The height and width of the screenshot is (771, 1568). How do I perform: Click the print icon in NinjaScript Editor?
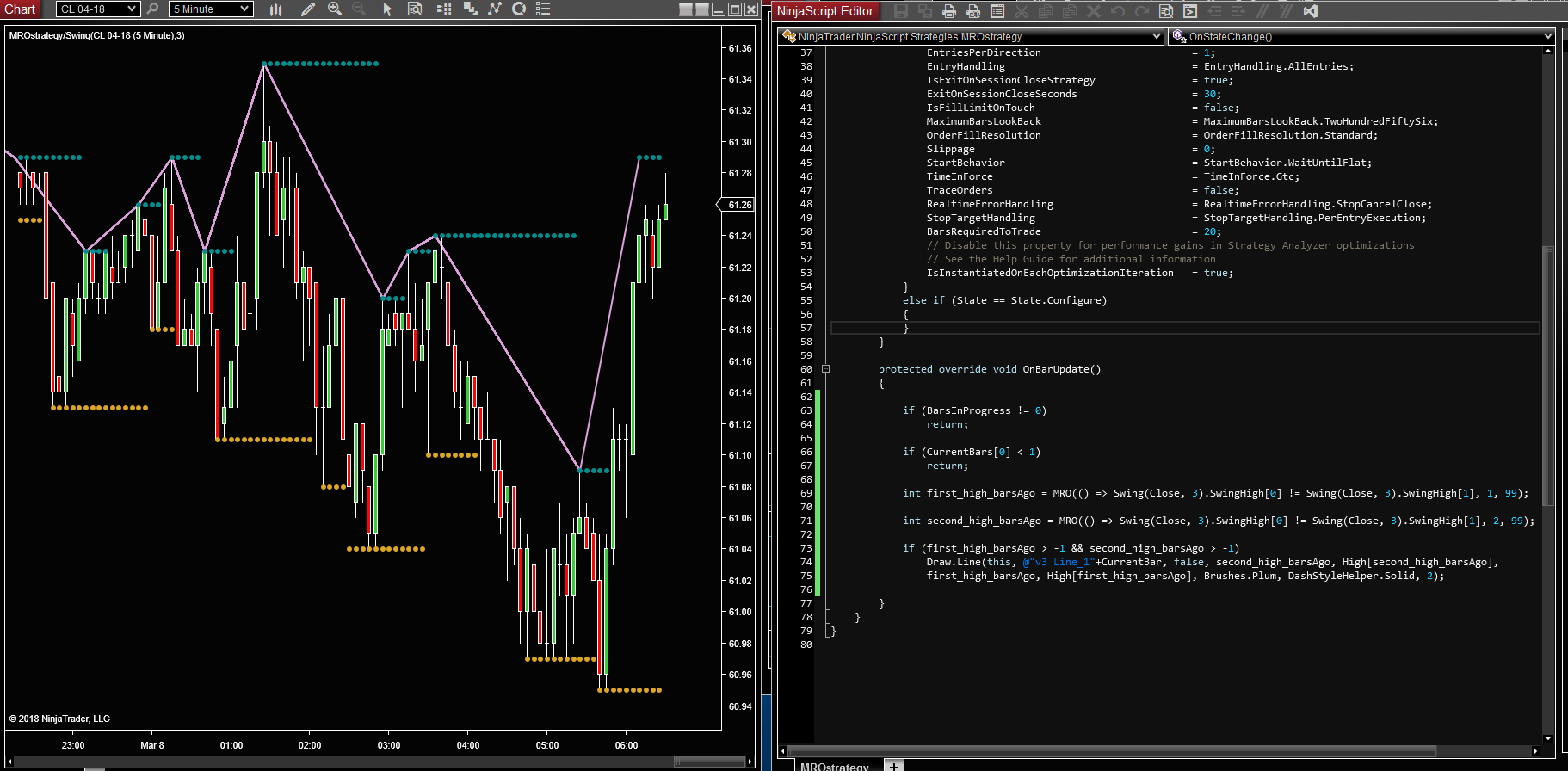[949, 11]
